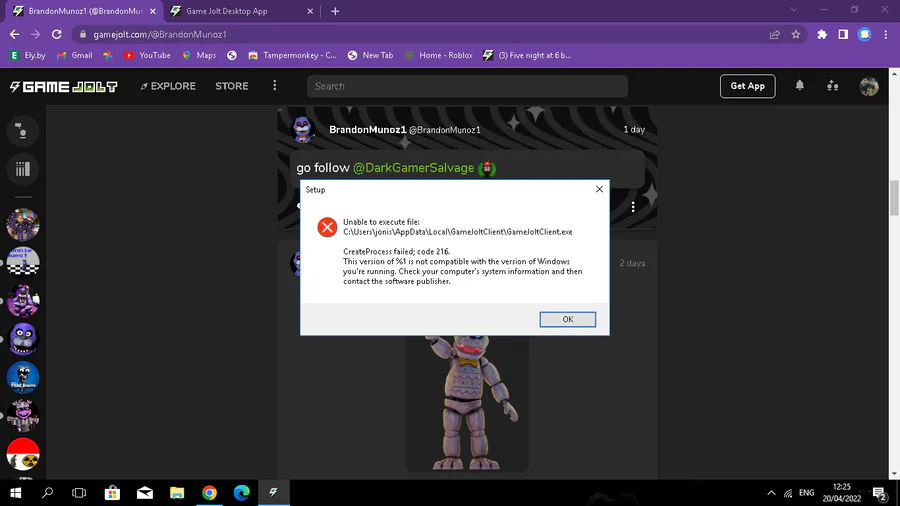Open the friends list icon

point(832,85)
